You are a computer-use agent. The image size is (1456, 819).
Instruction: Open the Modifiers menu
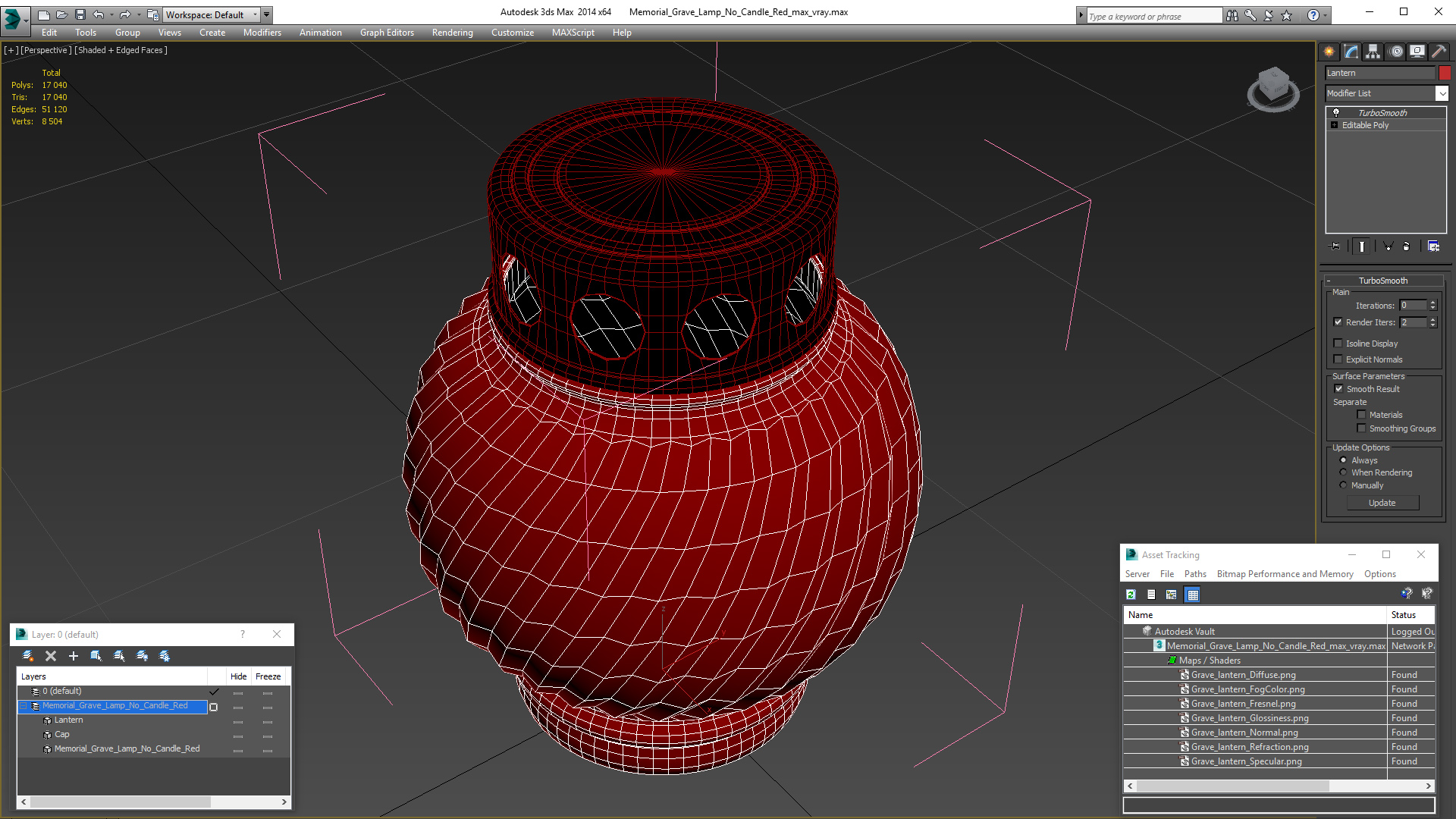coord(262,33)
